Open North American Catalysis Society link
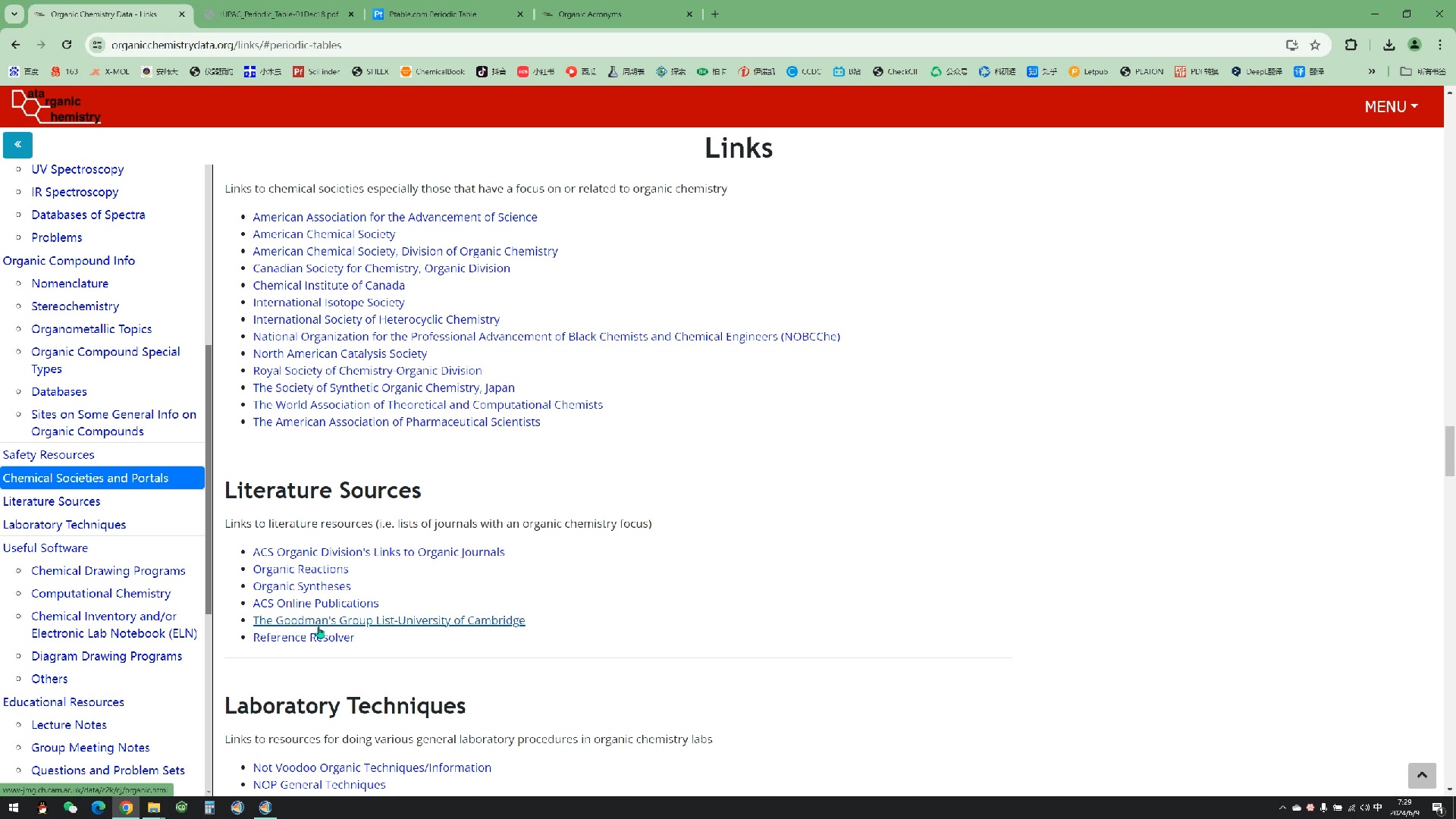1456x819 pixels. pos(340,353)
